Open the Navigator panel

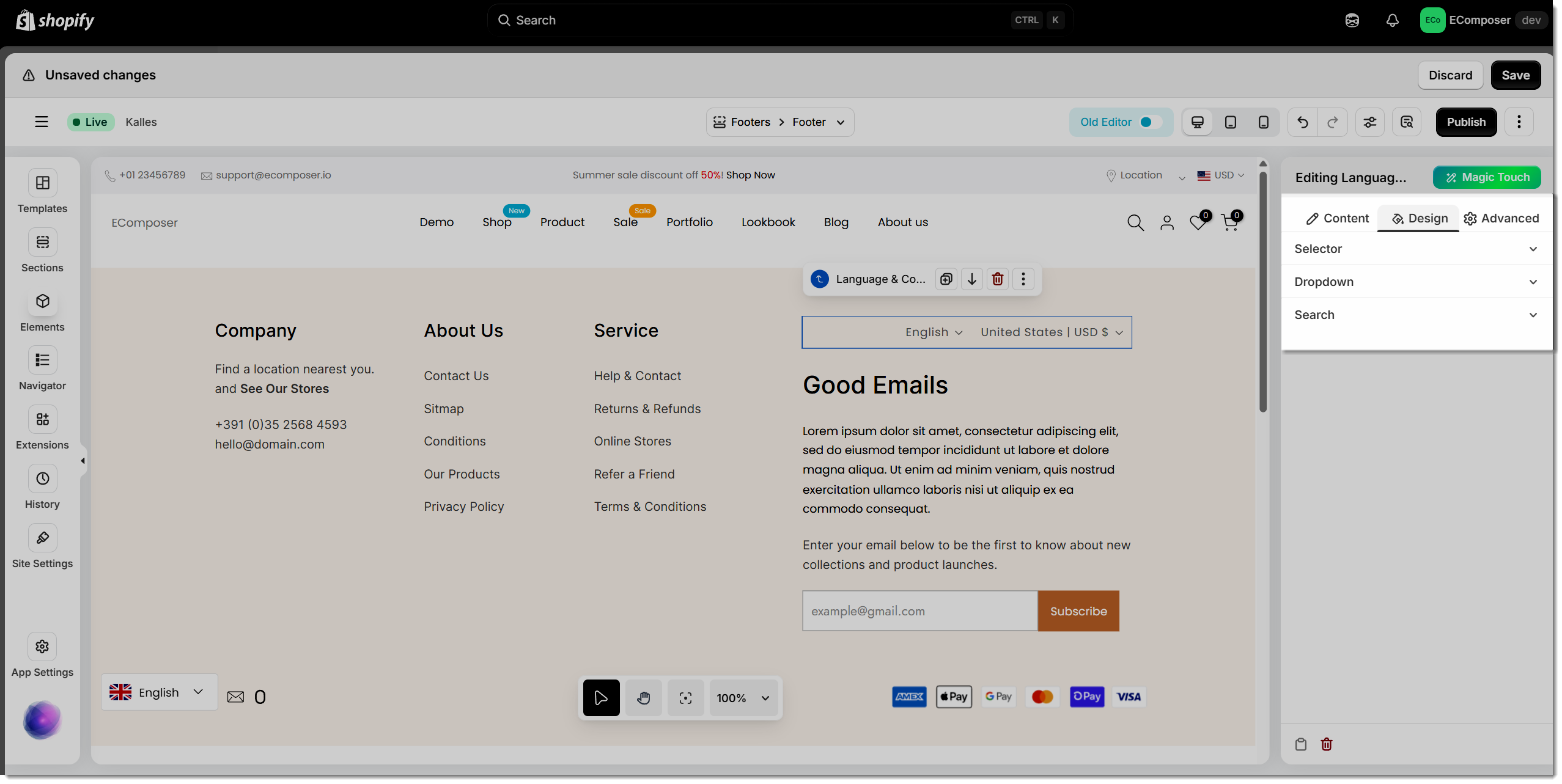[x=42, y=361]
